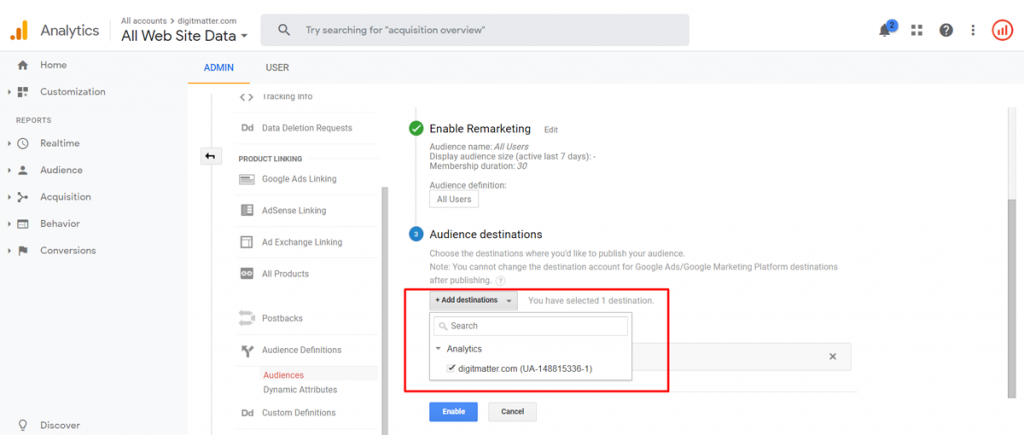Click the Home house icon
The image size is (1024, 435).
(23, 65)
